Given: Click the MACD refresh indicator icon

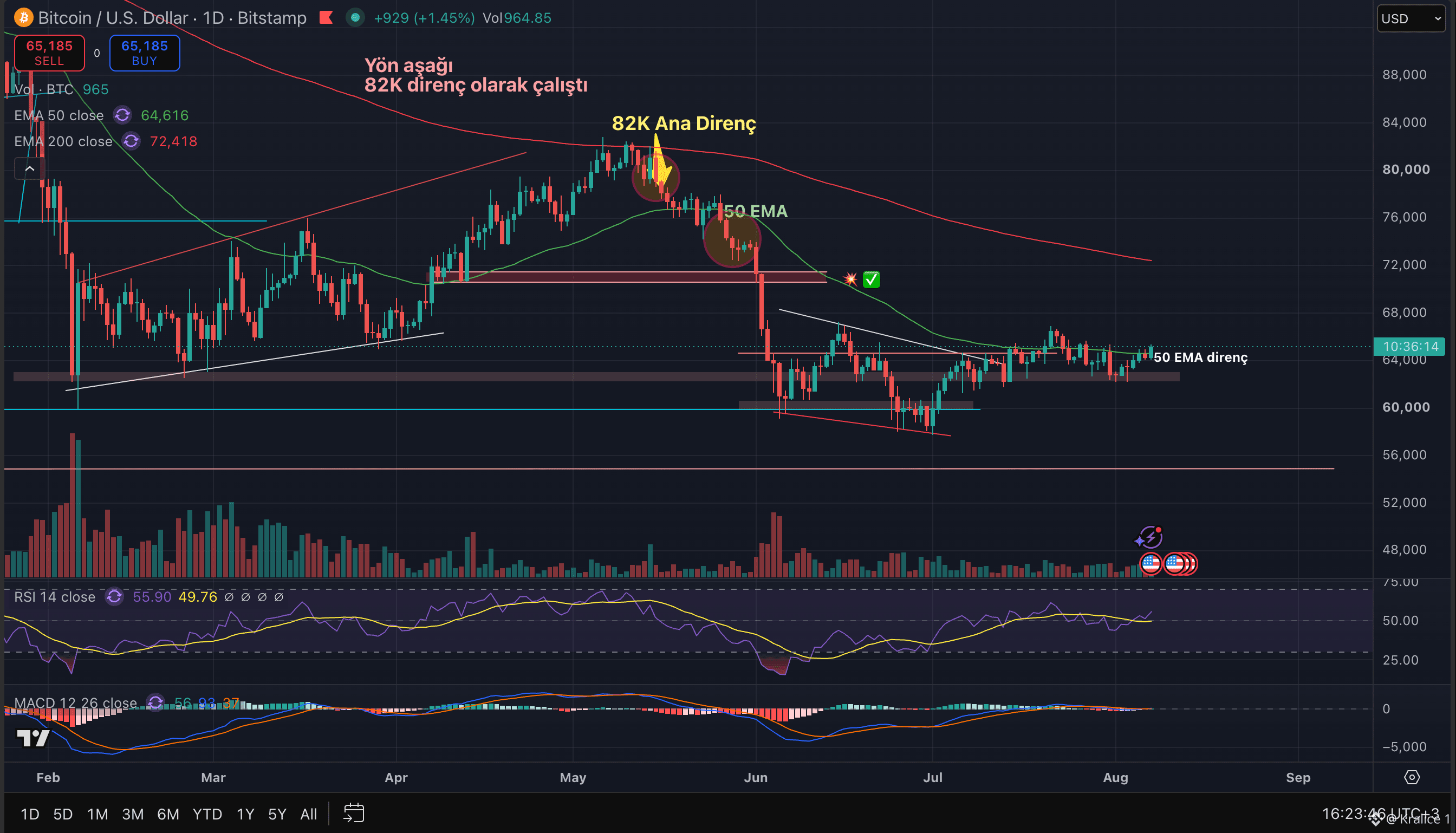Looking at the screenshot, I should pos(155,702).
